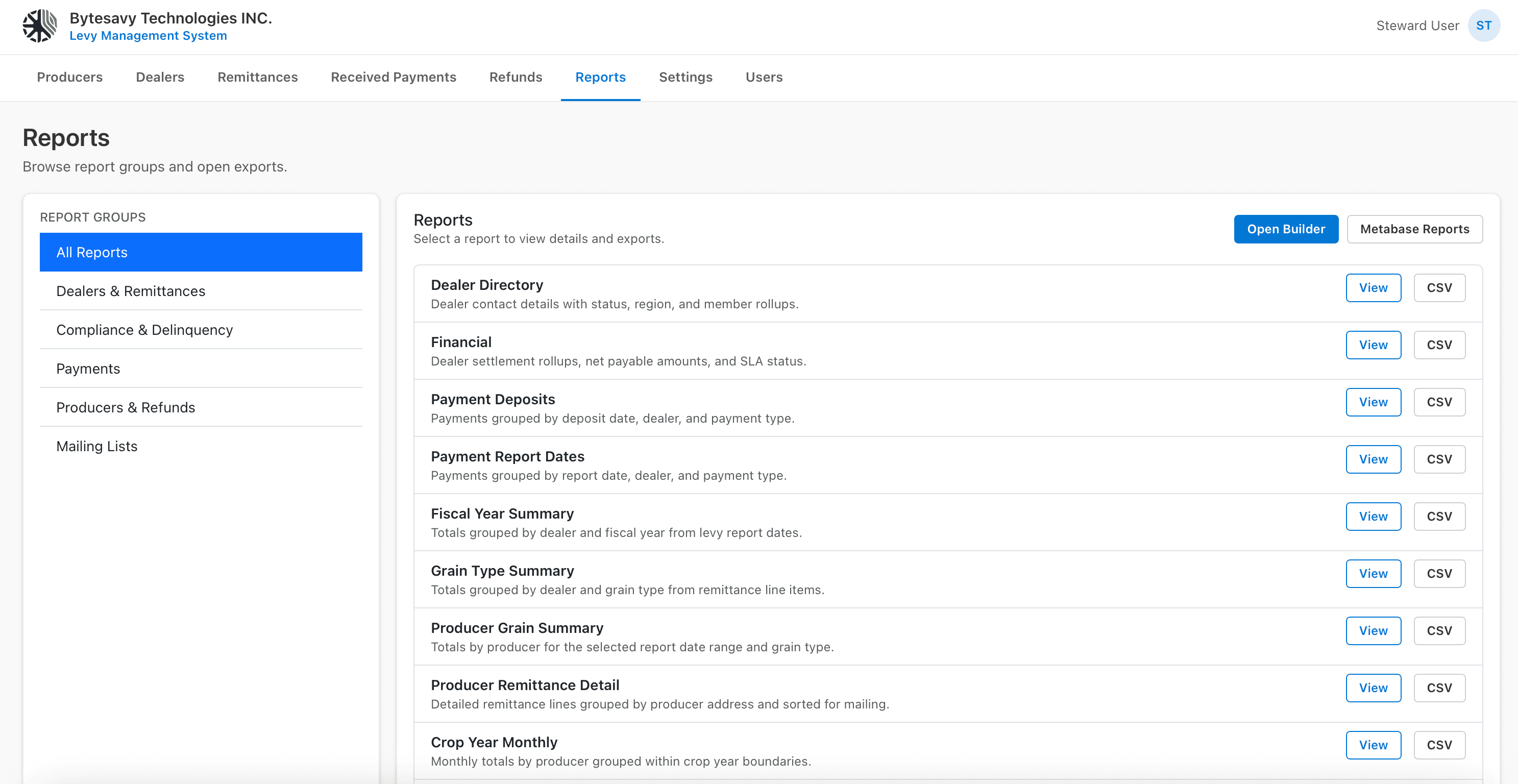Screen dimensions: 1518x784
Task: Click the REPORT GROUPS heading
Action: point(92,217)
